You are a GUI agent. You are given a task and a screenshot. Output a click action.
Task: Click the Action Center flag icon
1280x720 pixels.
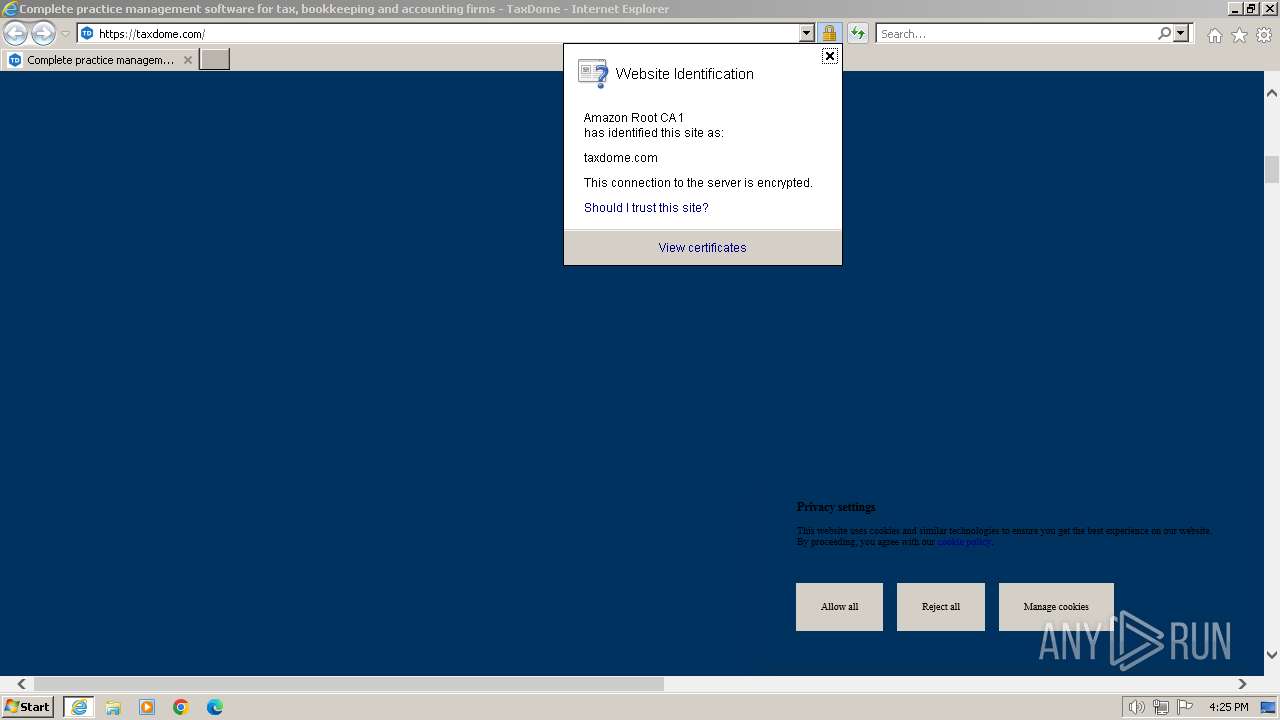pos(1185,707)
